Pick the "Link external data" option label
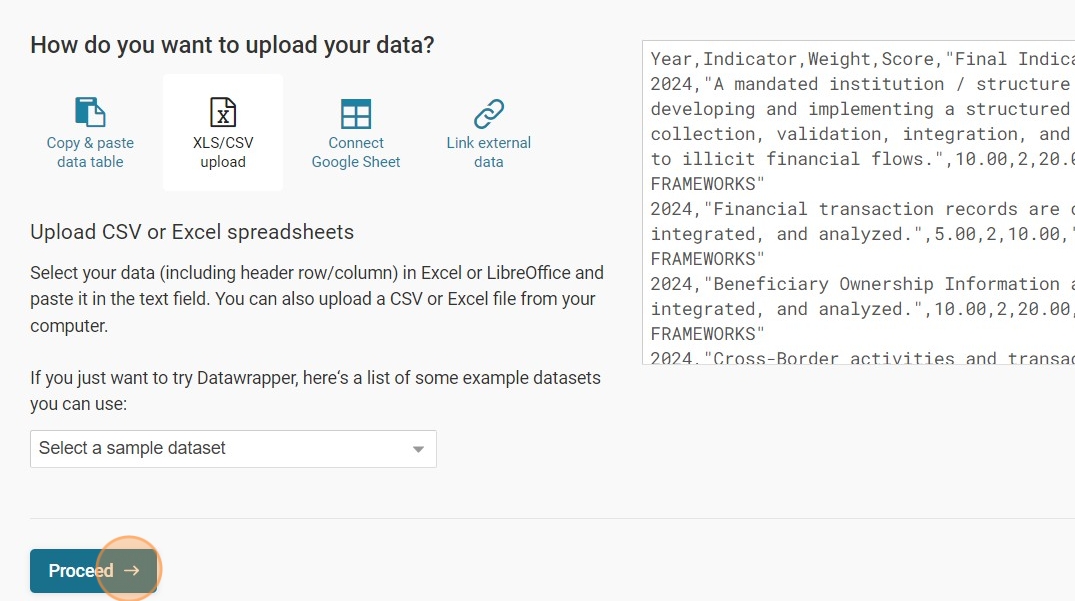 click(x=488, y=152)
